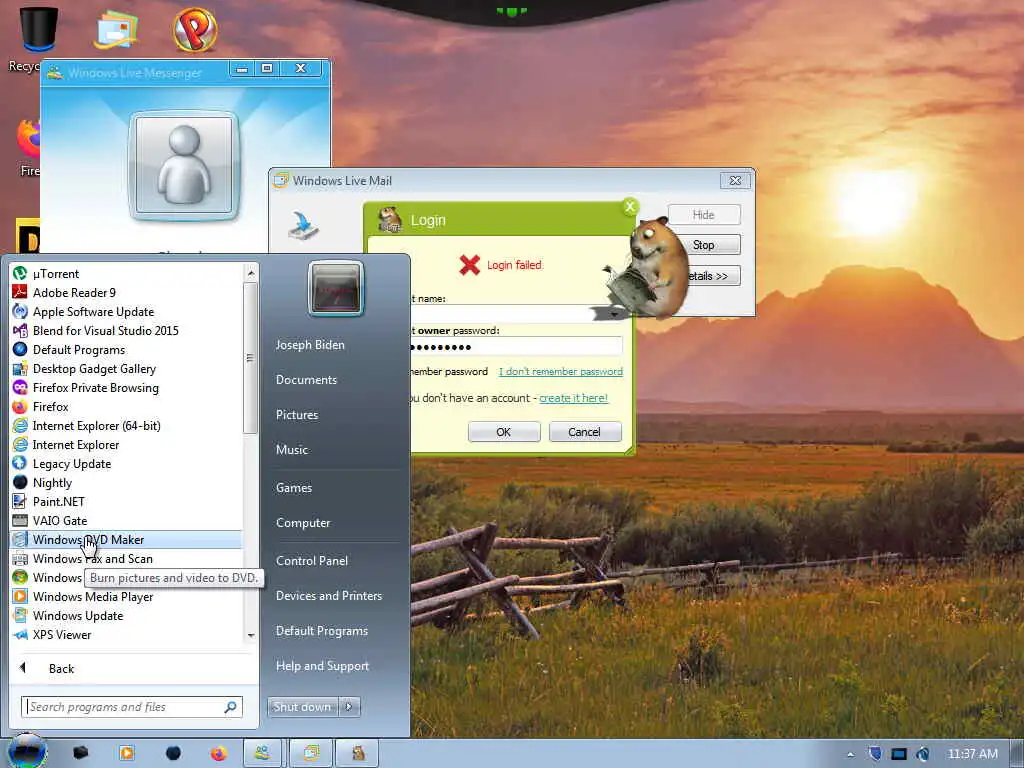Image resolution: width=1024 pixels, height=768 pixels.
Task: Click the user account picture in Start menu
Action: pyautogui.click(x=336, y=288)
